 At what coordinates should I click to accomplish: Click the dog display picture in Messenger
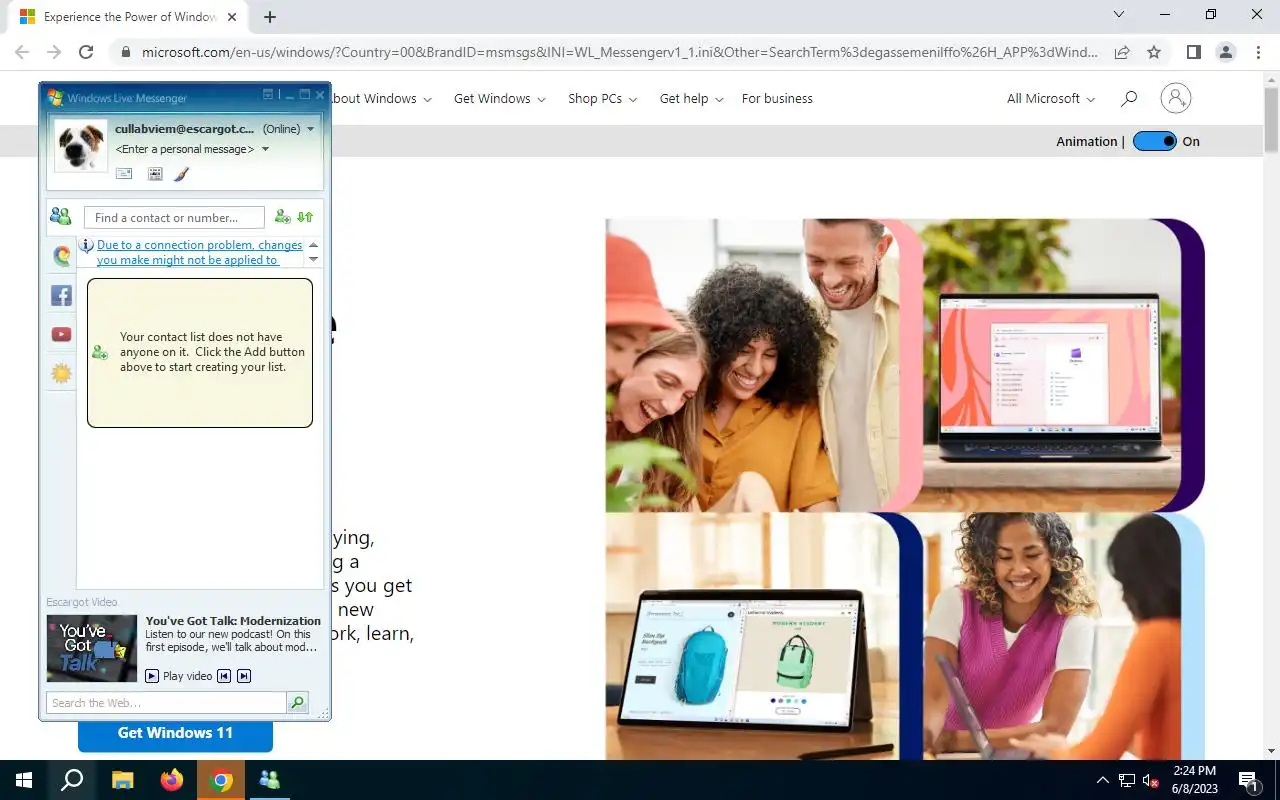(80, 146)
